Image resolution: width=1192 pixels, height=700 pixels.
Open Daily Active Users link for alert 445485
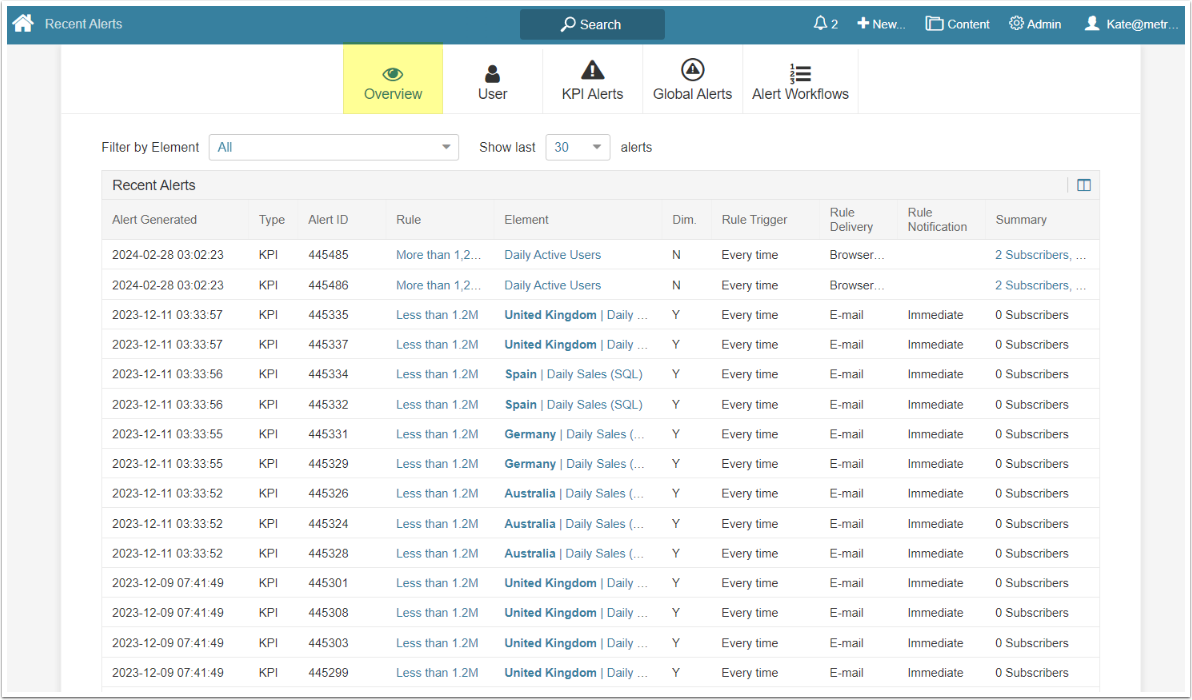pos(552,255)
